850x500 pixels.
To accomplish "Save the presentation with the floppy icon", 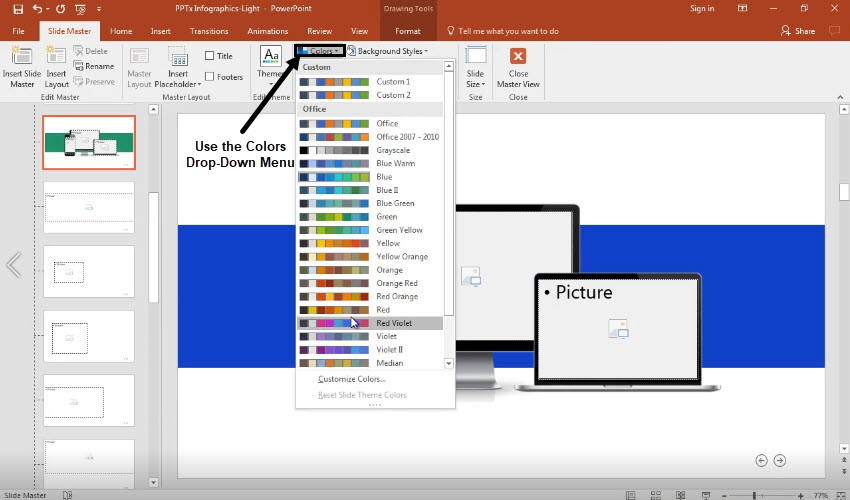I will [x=18, y=9].
